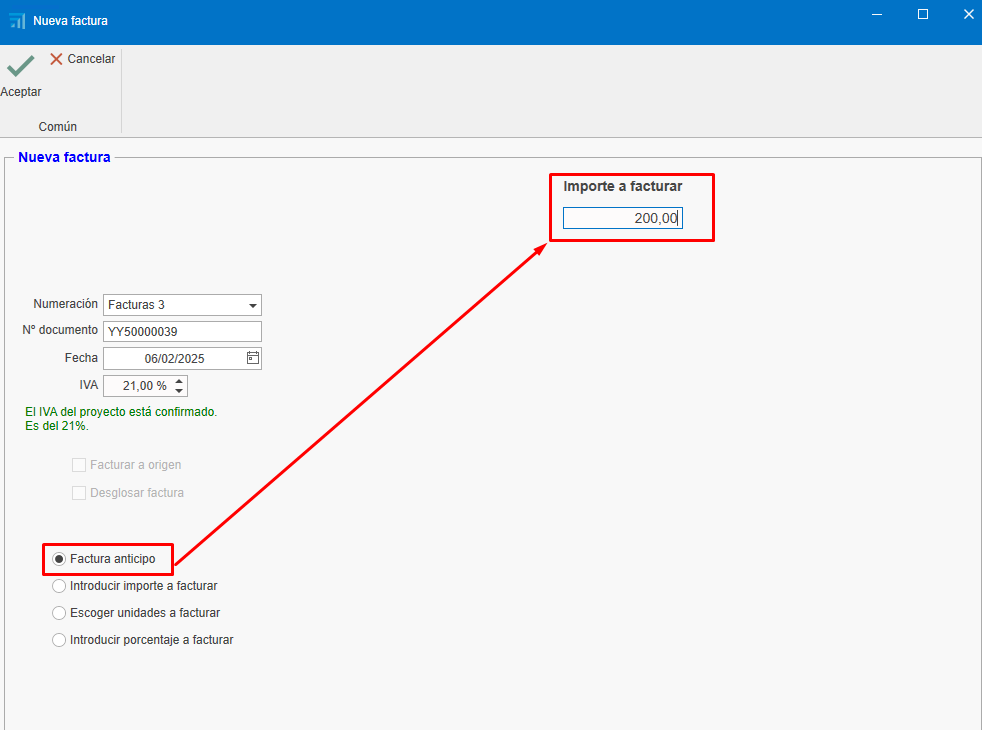Viewport: 982px width, 730px height.
Task: Select the Factura anticipo radio option
Action: pos(59,559)
